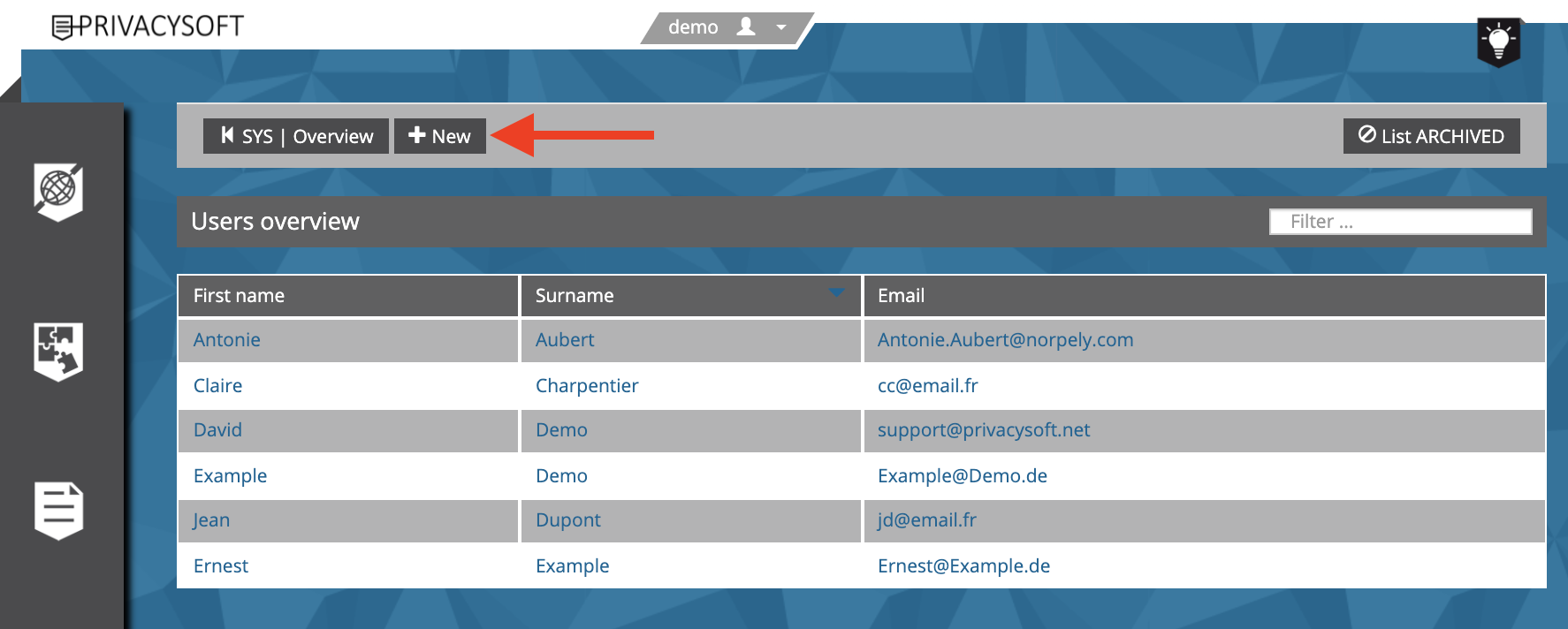
Task: Open user David first name cell
Action: pos(347,430)
